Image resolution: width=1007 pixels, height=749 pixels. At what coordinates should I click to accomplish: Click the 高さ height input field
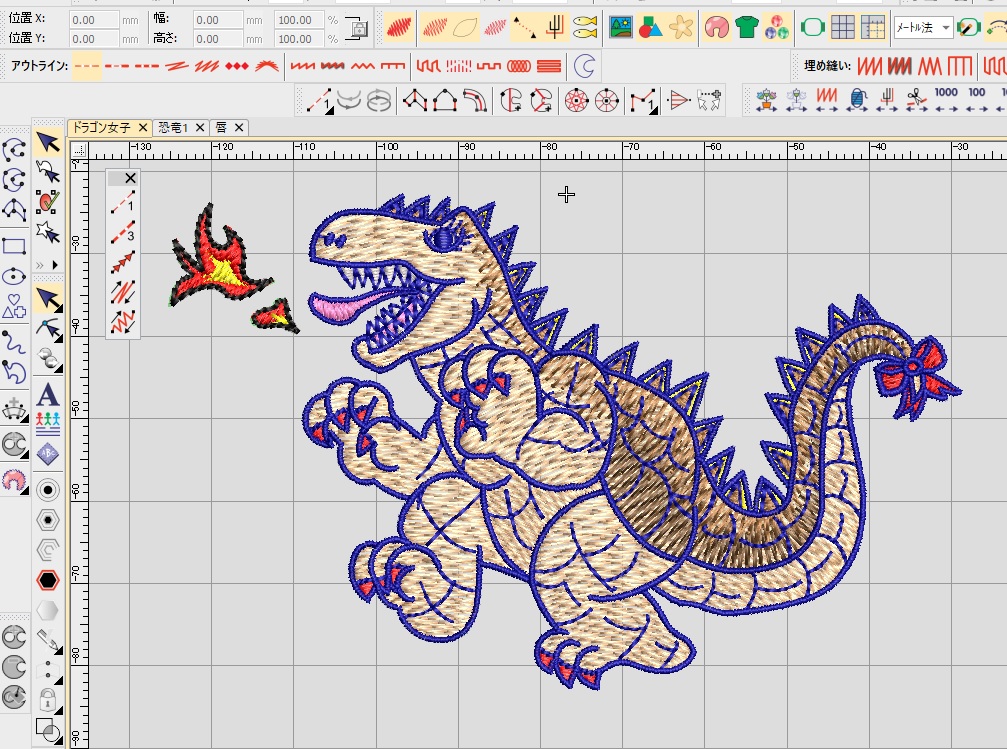coord(219,39)
